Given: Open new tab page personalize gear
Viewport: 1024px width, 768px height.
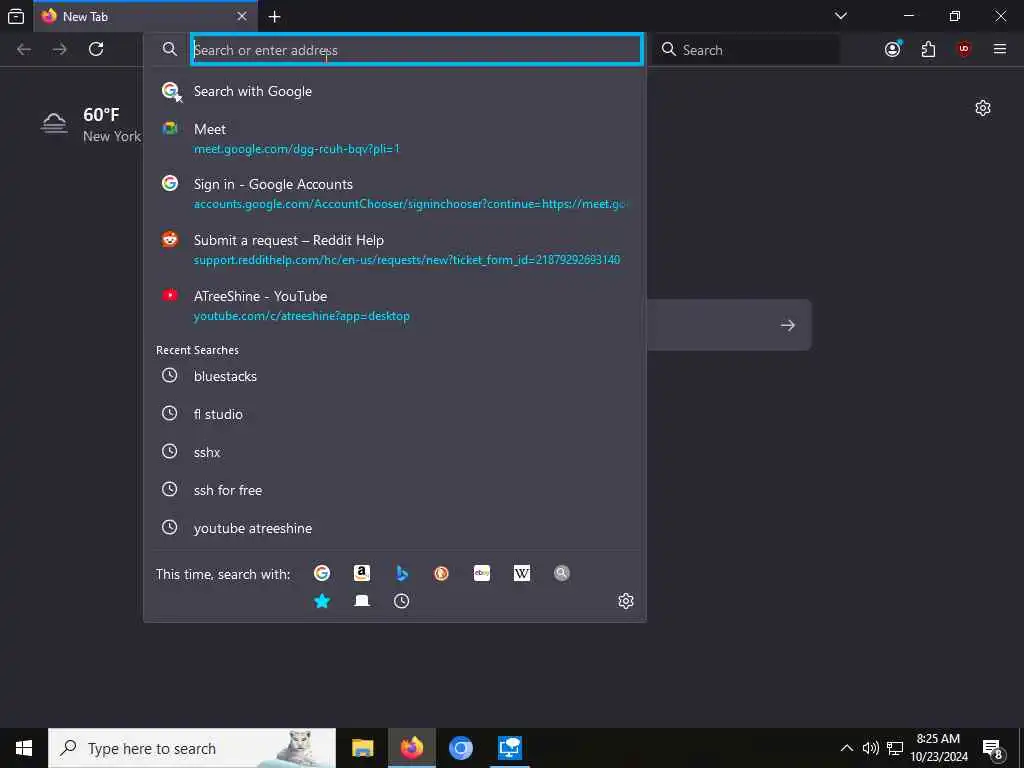Looking at the screenshot, I should 983,108.
